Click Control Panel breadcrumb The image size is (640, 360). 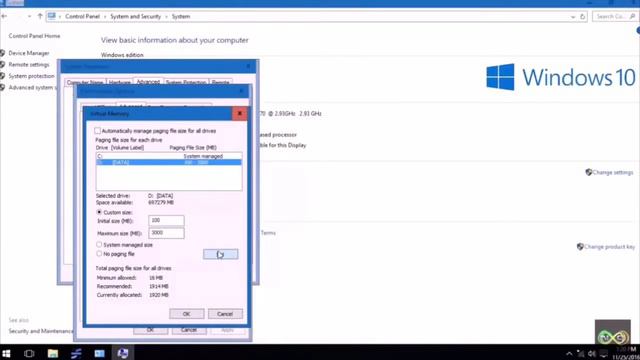(82, 16)
